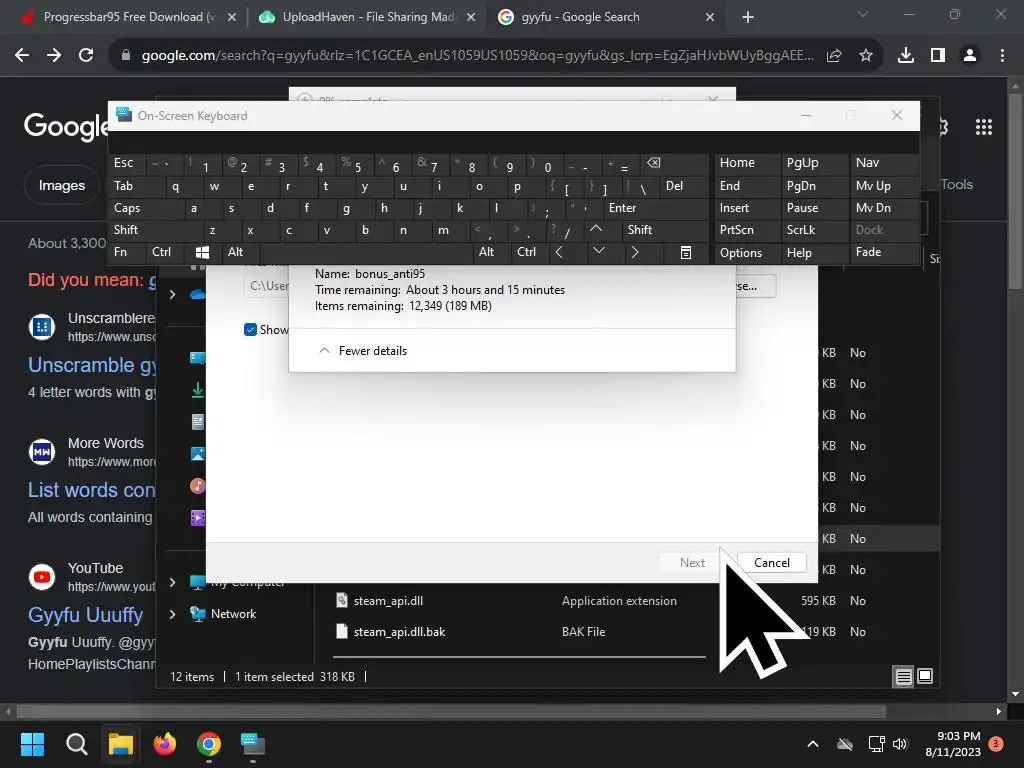
Task: Toggle Nav mode on On-Screen Keyboard
Action: coord(884,163)
